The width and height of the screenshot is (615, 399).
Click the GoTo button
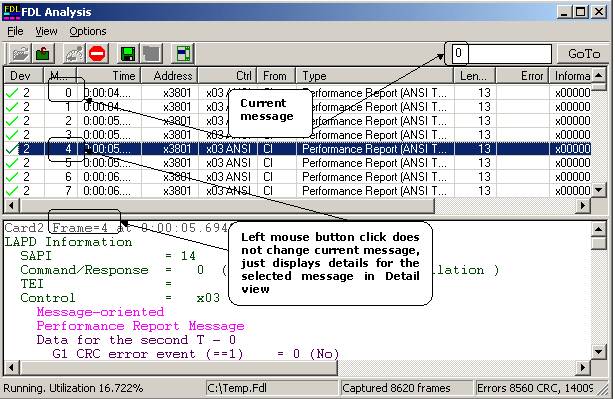584,53
